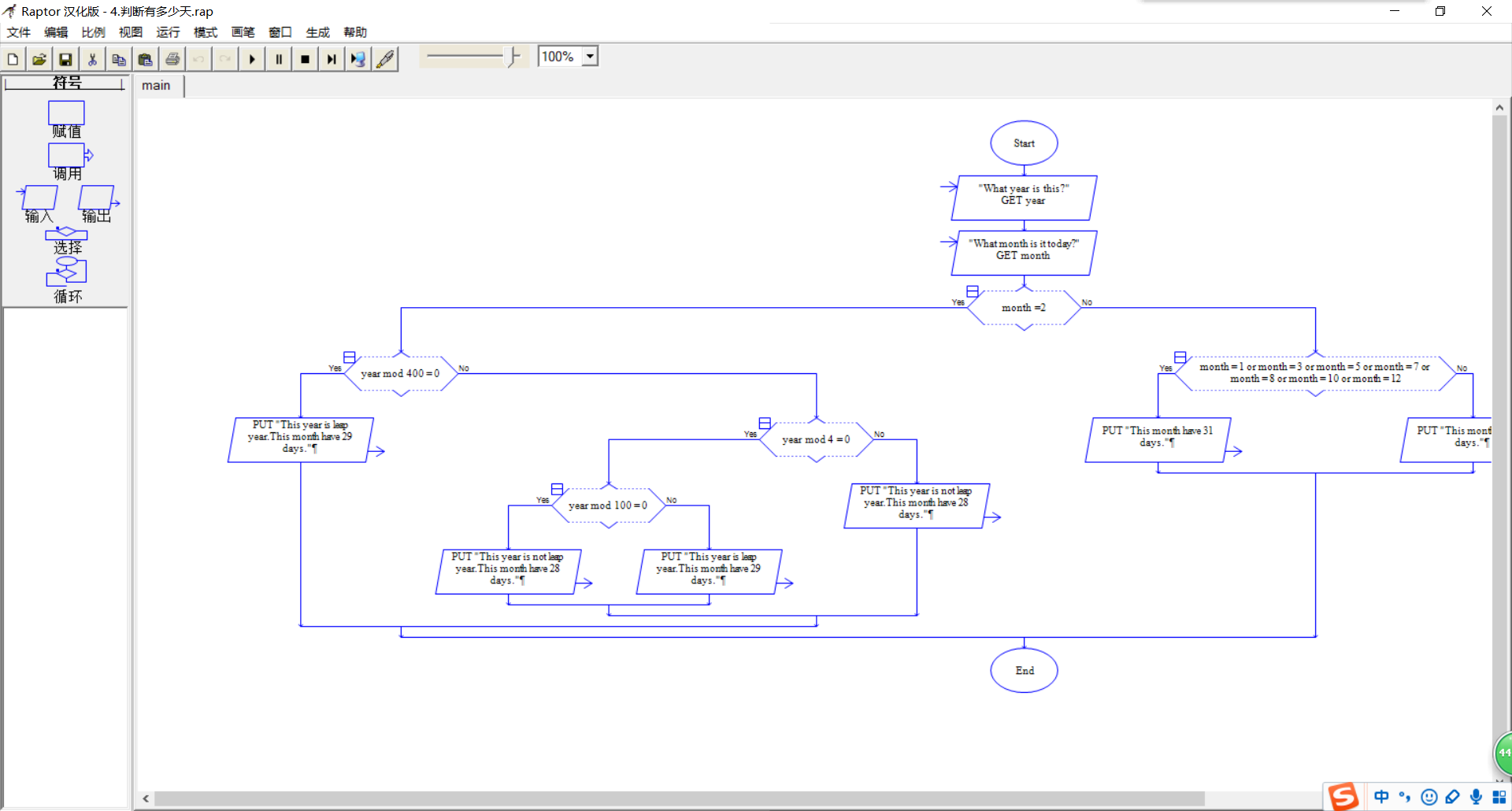Open the 帮助 menu
1512x811 pixels.
click(355, 32)
